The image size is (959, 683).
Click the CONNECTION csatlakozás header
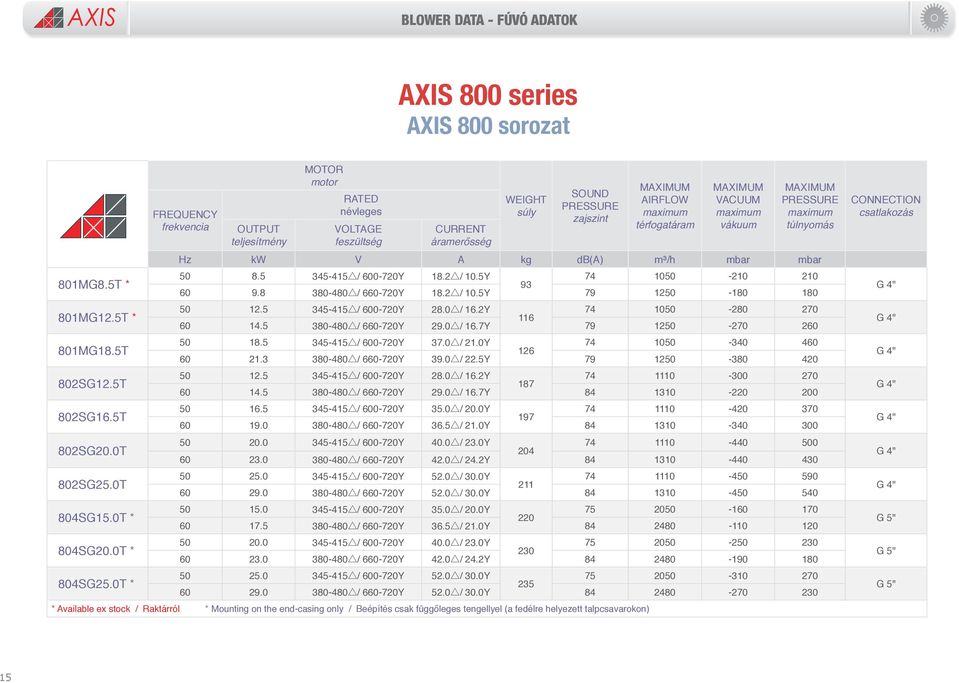tap(886, 205)
